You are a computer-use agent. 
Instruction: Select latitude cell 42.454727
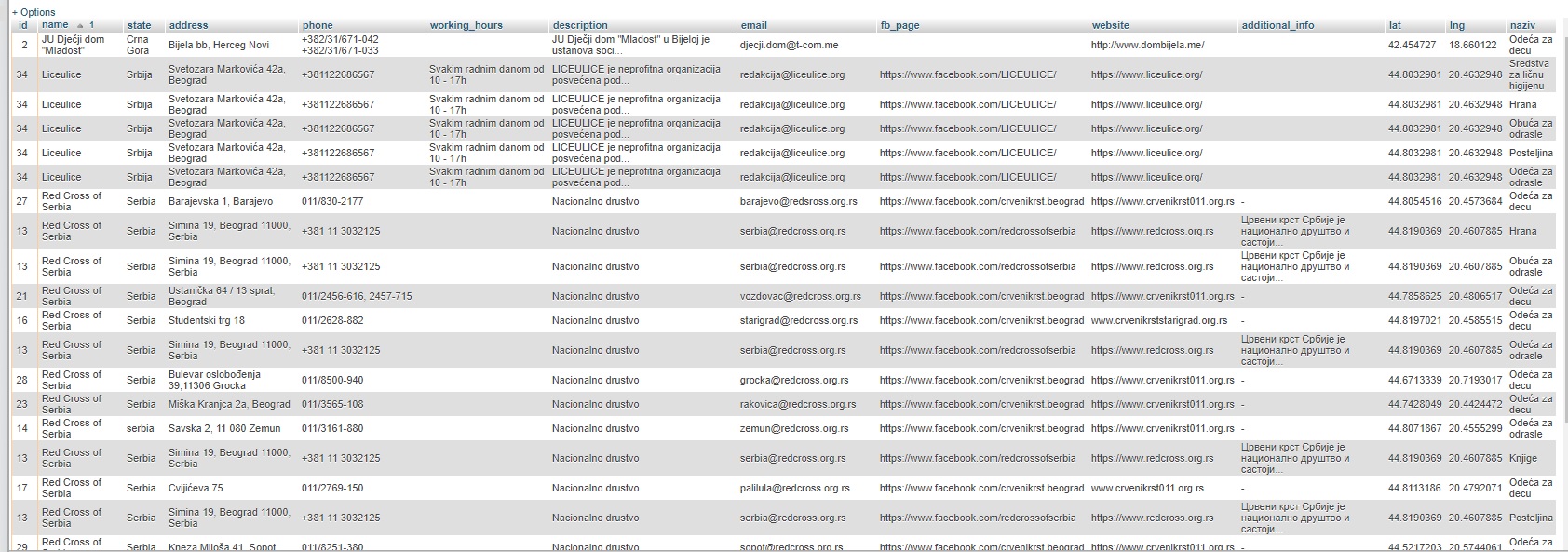[x=1412, y=45]
